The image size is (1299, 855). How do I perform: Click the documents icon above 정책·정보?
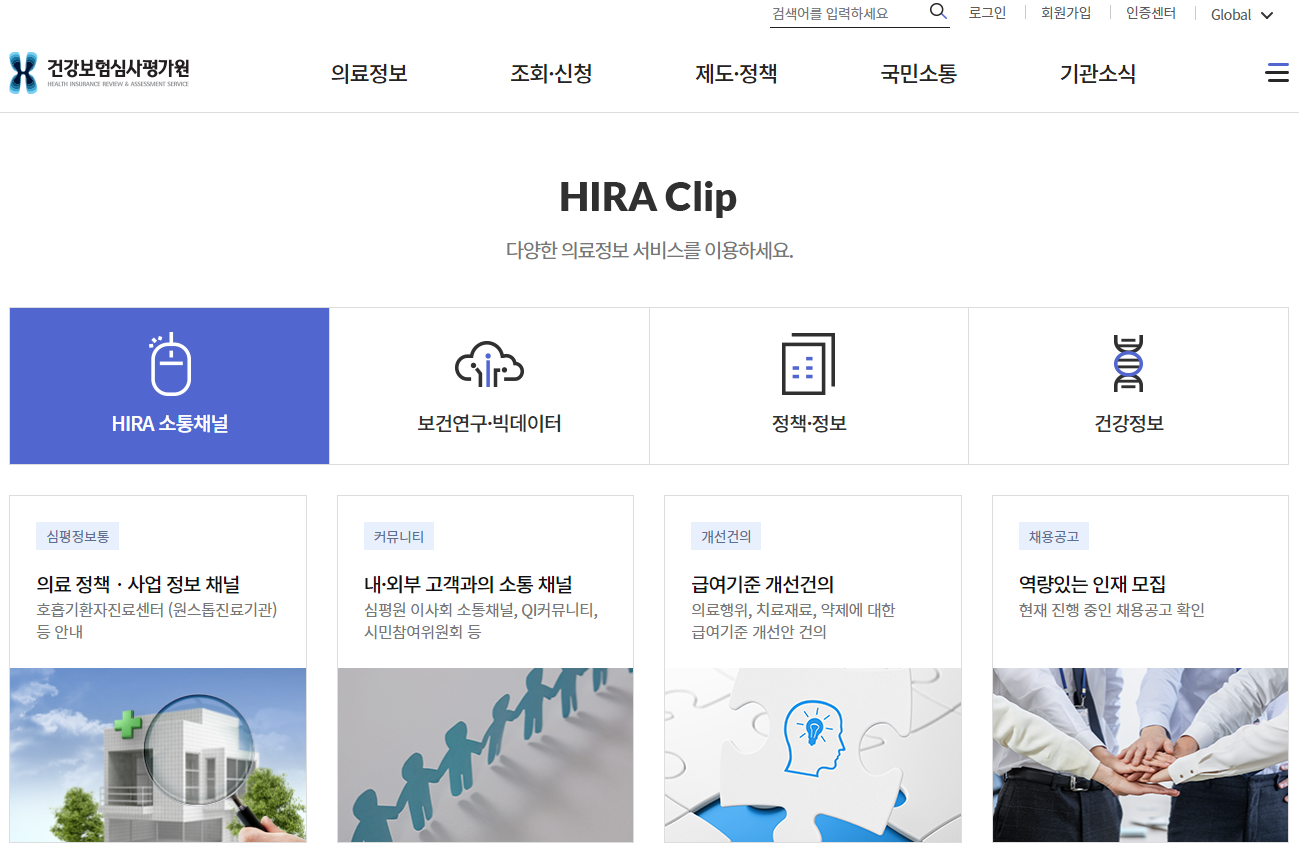pos(808,364)
